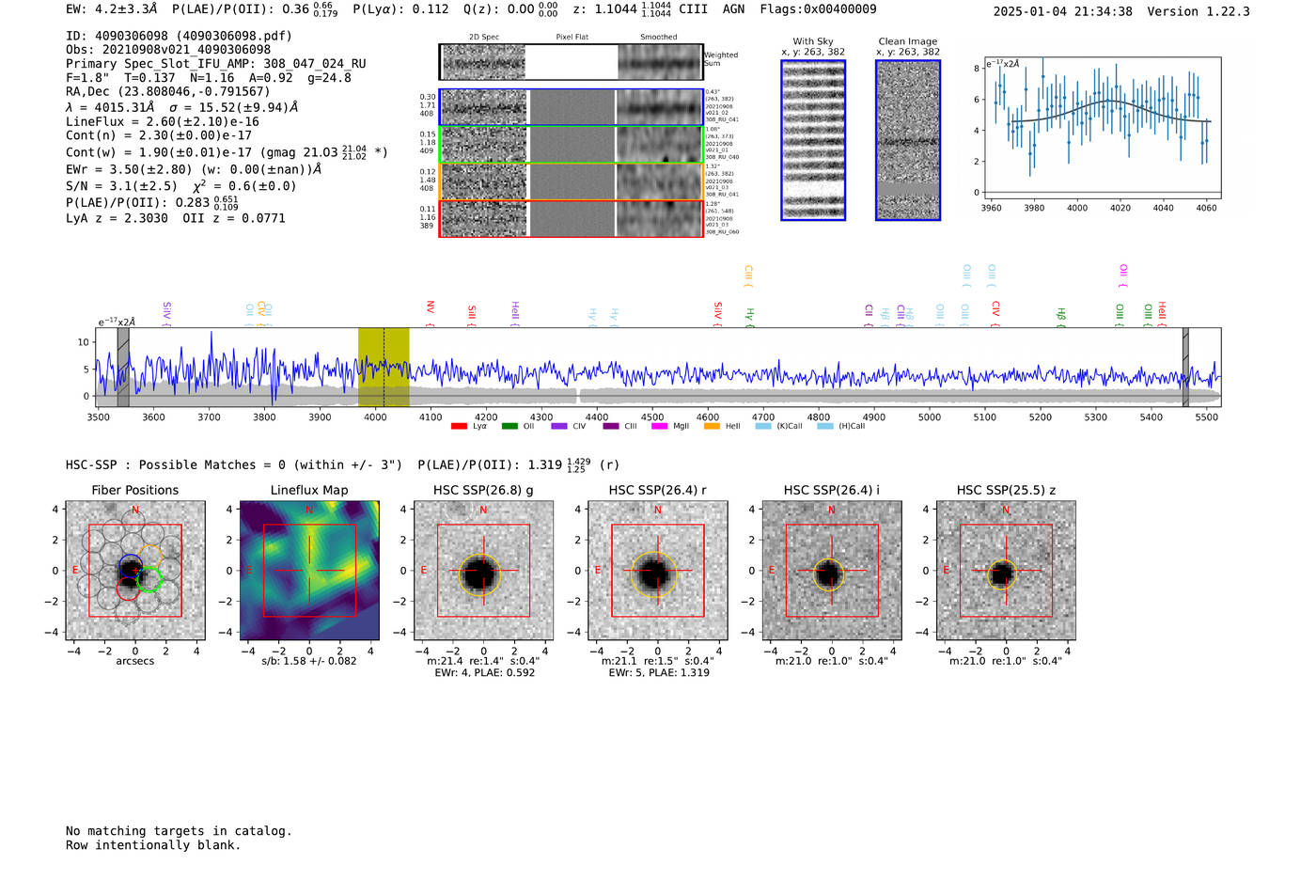Click the (H)CaII legend swatch
This screenshot has width=1316, height=896.
click(x=825, y=427)
